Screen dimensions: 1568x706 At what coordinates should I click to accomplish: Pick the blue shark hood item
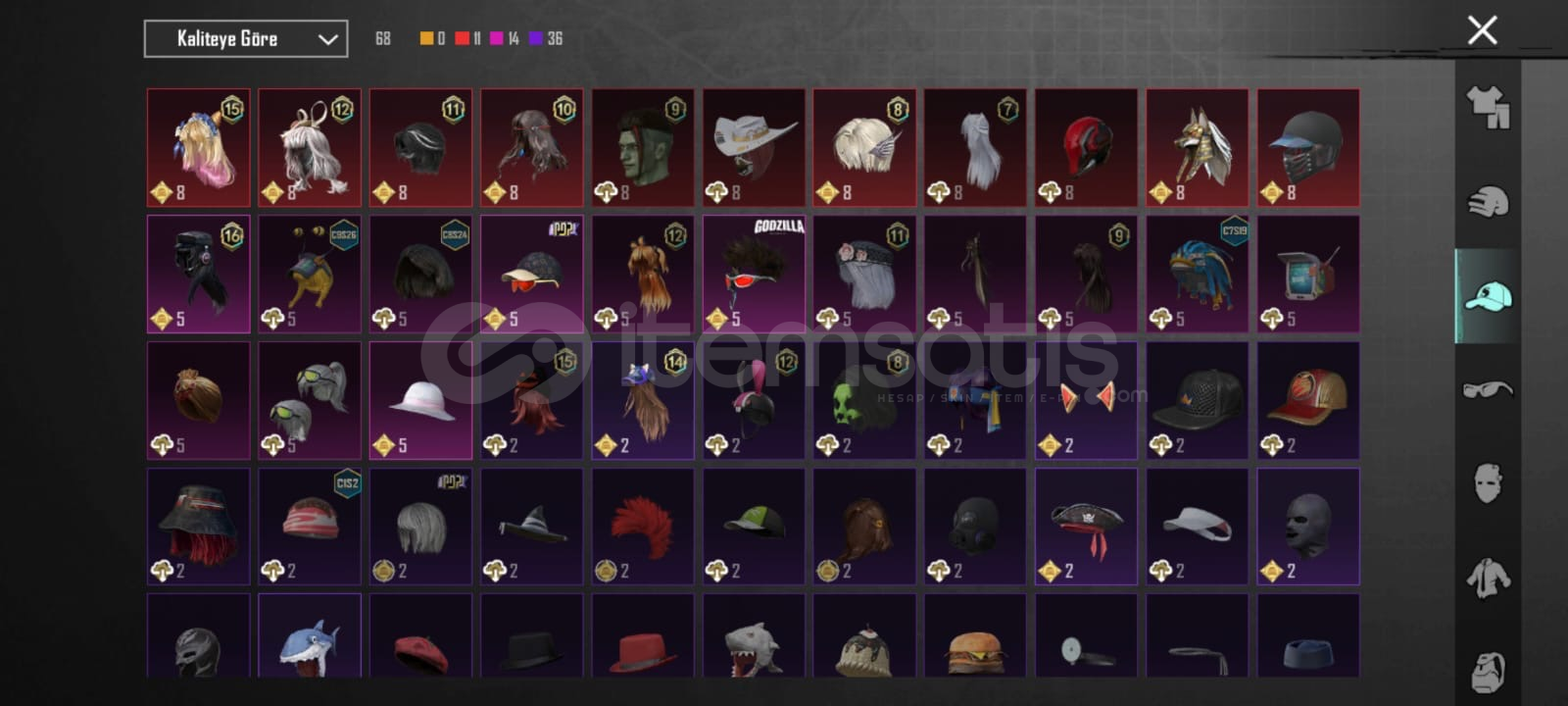click(x=310, y=635)
